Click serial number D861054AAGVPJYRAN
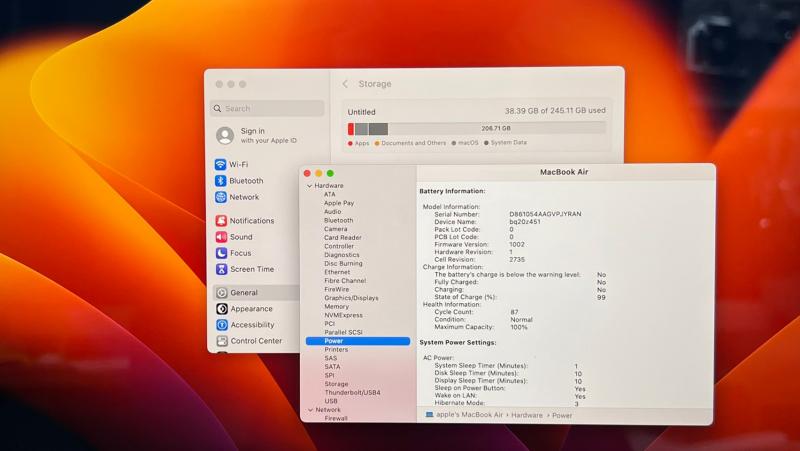 point(545,214)
